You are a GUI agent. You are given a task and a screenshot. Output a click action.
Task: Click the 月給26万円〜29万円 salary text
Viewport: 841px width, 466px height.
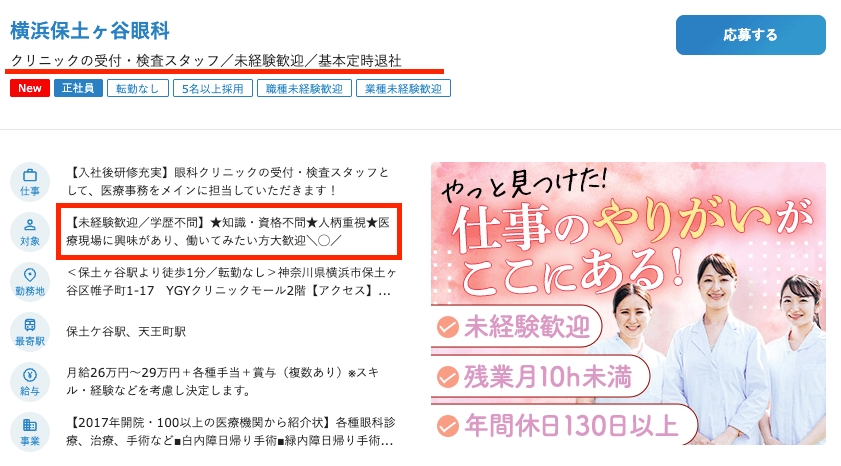[x=223, y=381]
